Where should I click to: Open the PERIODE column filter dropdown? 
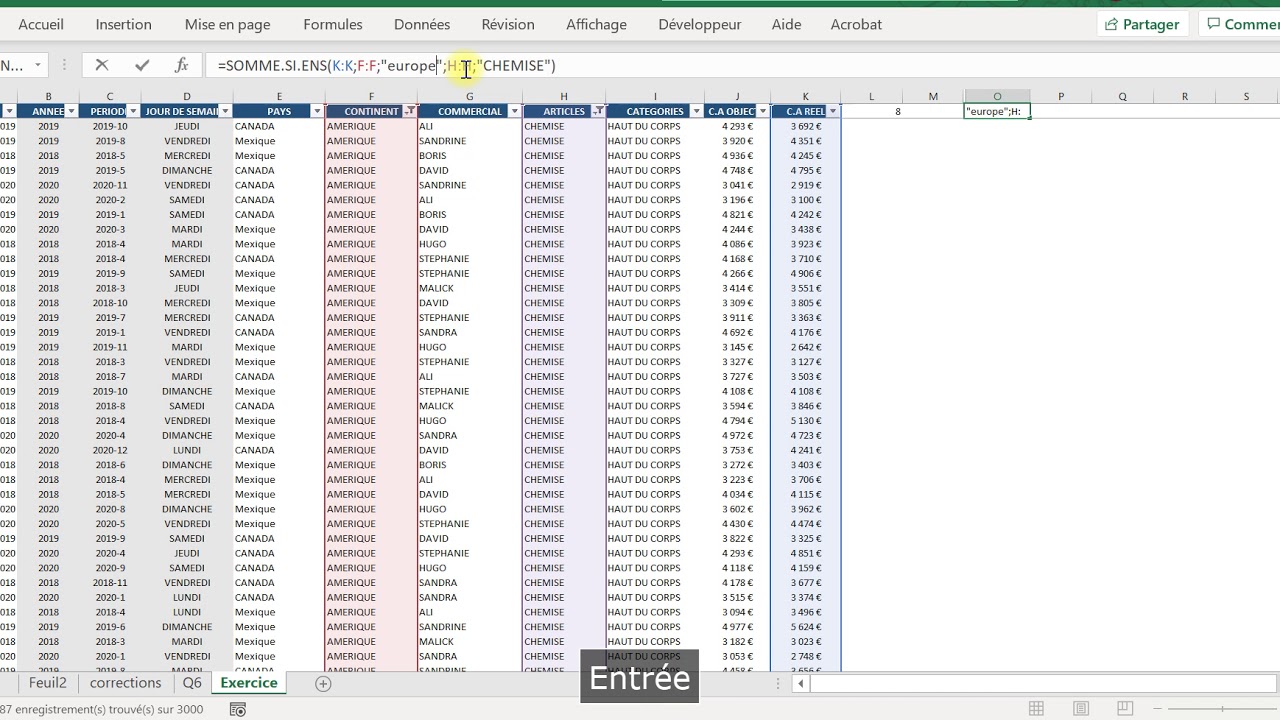click(x=133, y=111)
